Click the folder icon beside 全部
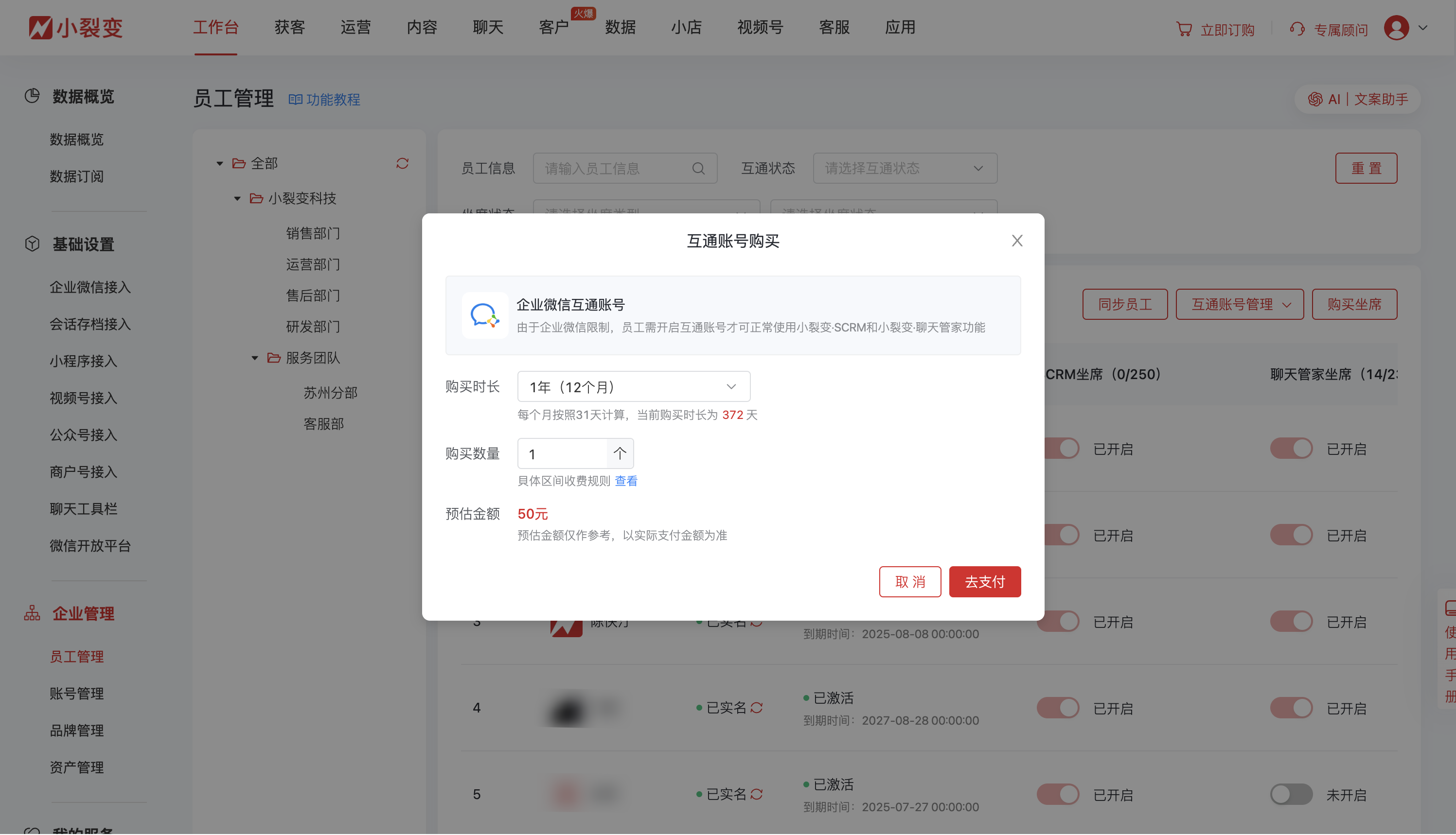 [239, 163]
